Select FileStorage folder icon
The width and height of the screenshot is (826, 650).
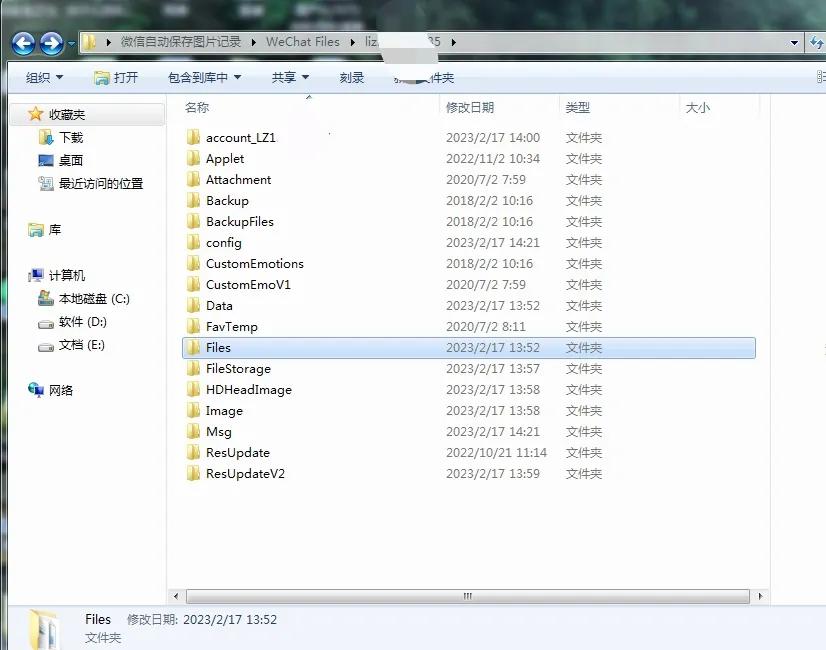(x=193, y=369)
